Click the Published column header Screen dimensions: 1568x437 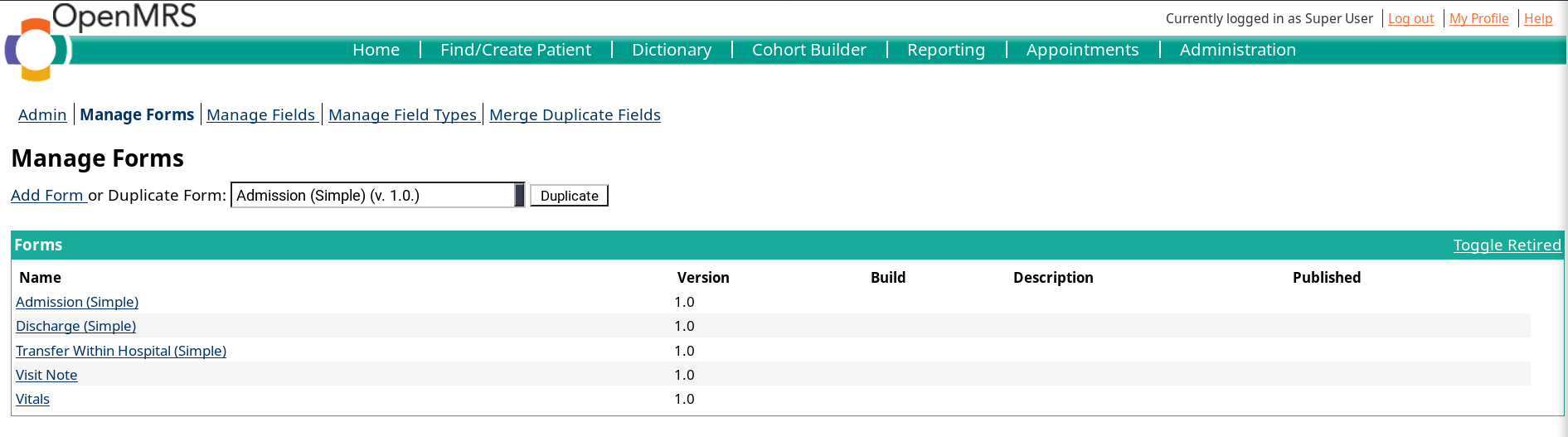[1327, 278]
